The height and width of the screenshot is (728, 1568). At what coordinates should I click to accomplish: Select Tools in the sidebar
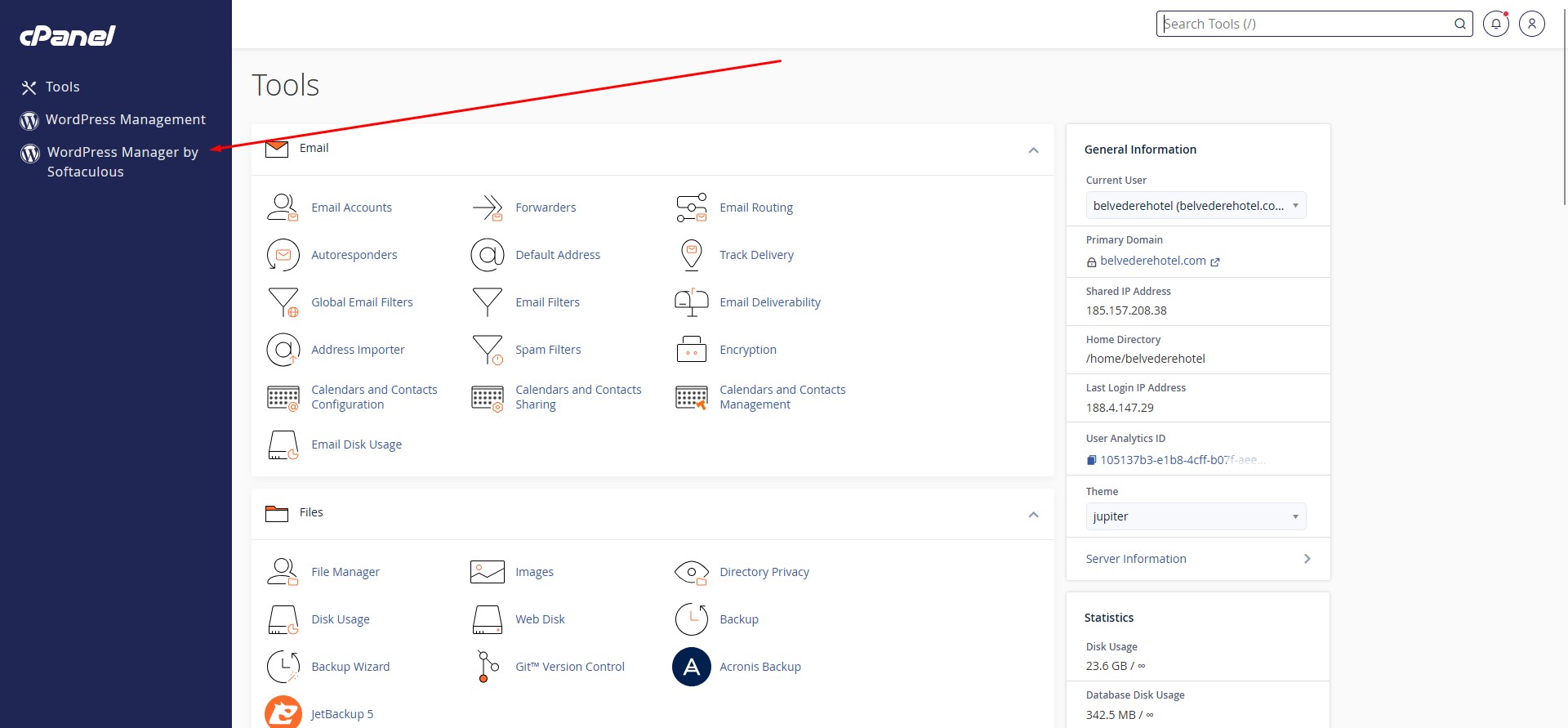click(x=62, y=87)
